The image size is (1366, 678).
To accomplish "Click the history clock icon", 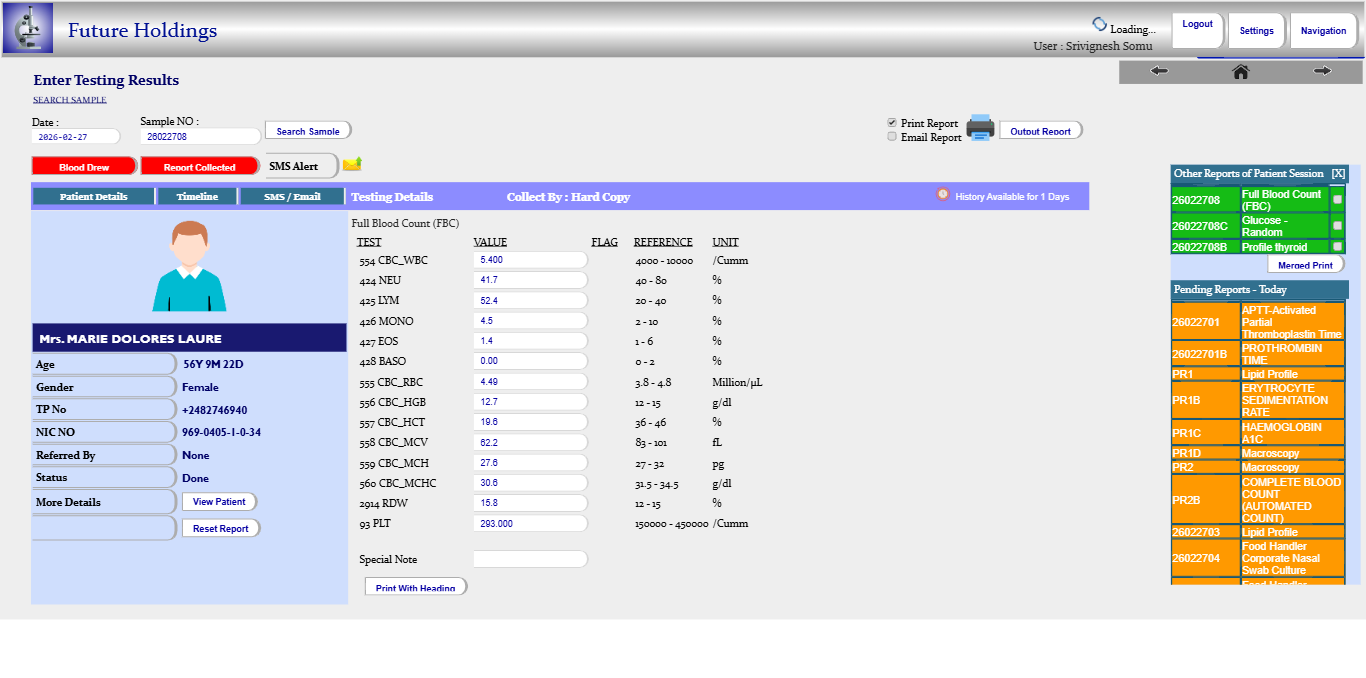I will point(942,195).
